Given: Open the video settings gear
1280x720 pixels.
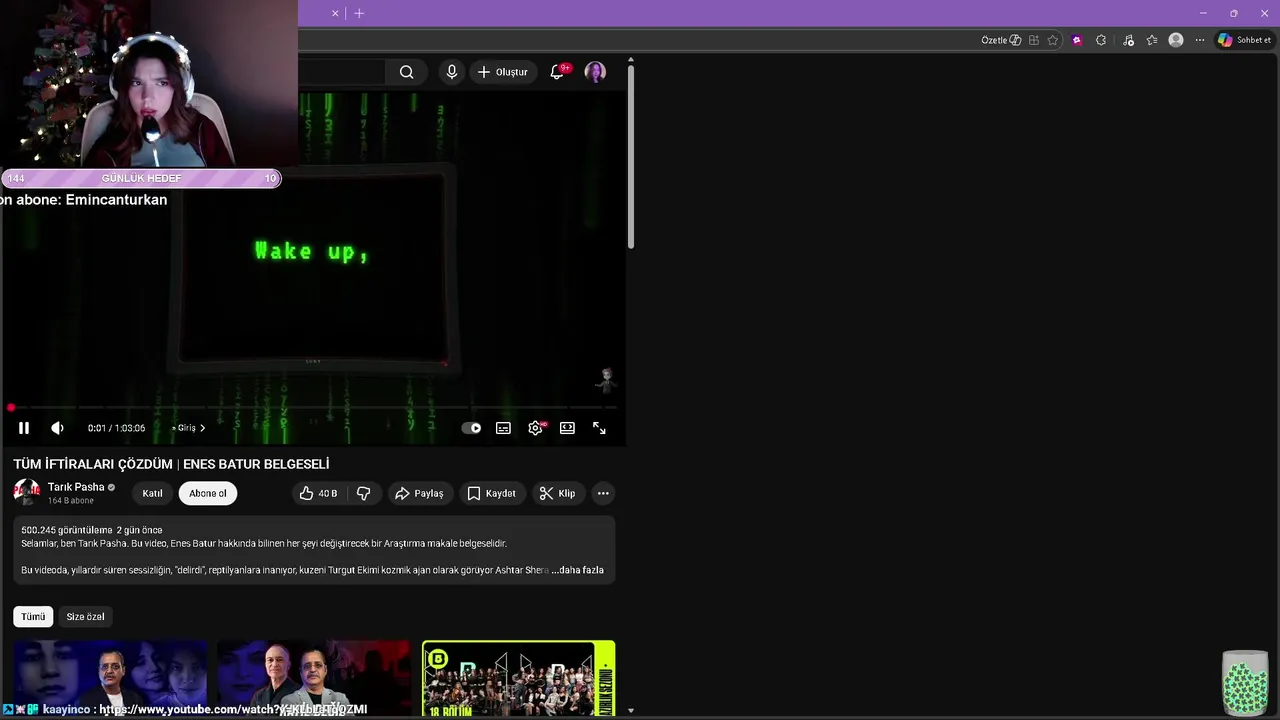Looking at the screenshot, I should 536,428.
